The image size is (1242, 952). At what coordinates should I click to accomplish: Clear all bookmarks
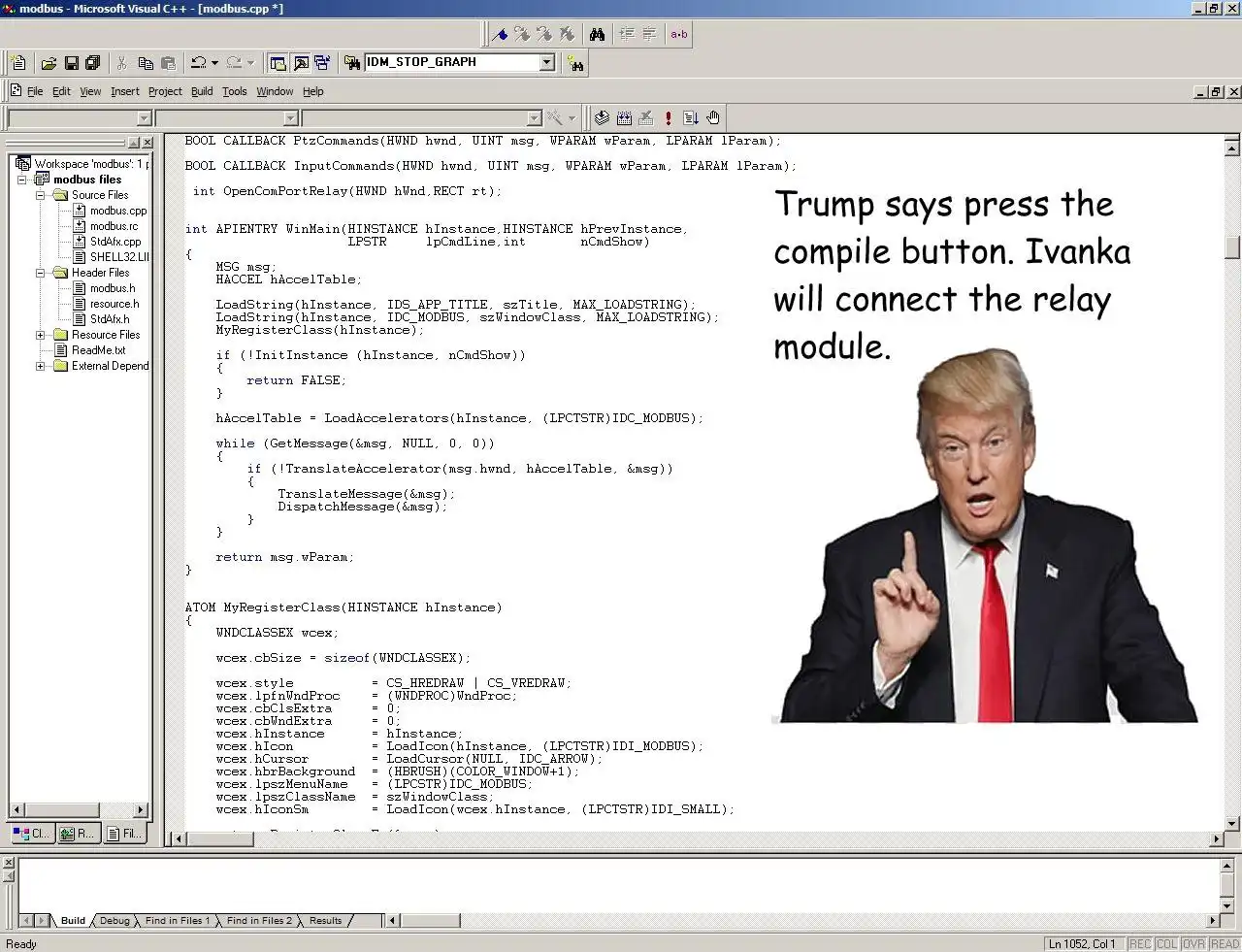[x=567, y=34]
